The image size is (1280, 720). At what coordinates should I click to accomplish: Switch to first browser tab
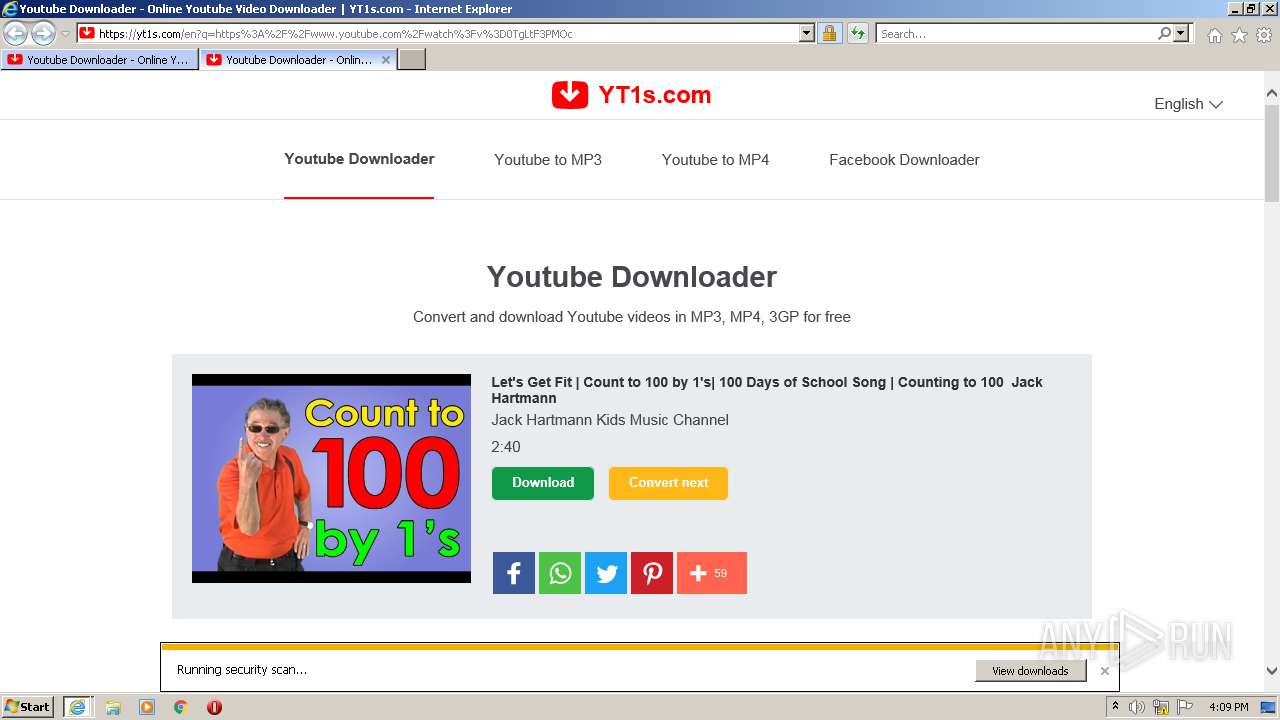click(99, 60)
